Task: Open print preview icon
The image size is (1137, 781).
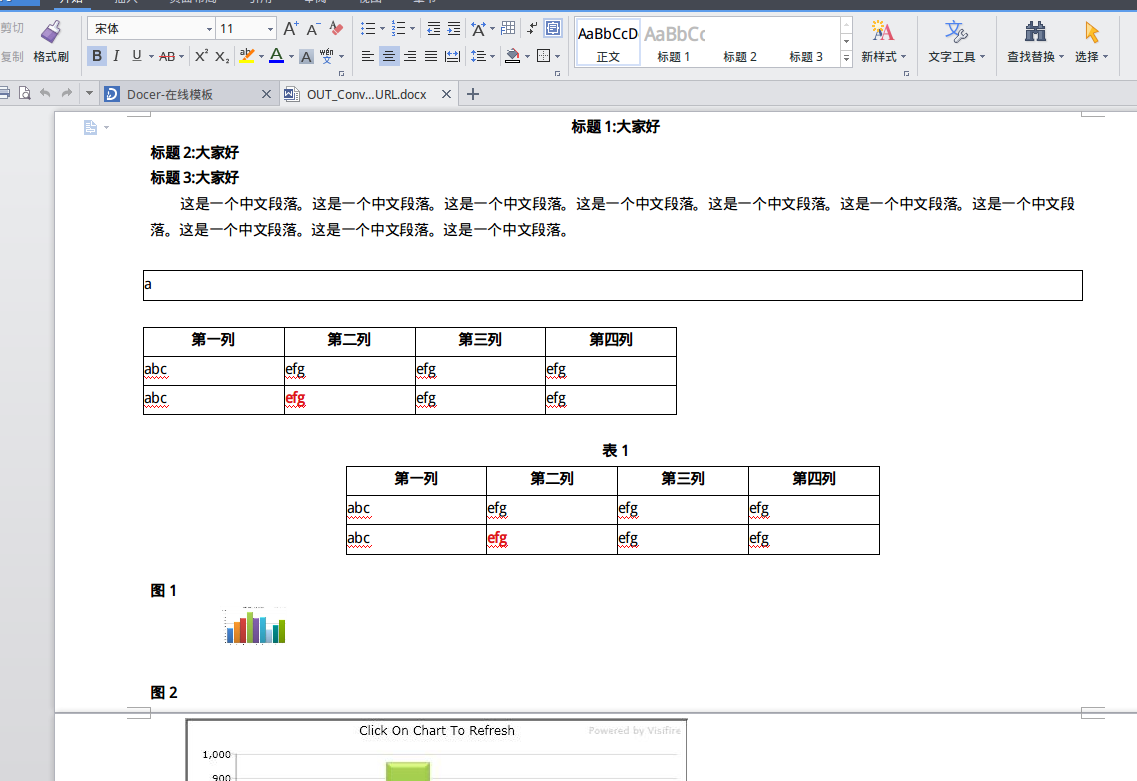Action: (25, 93)
